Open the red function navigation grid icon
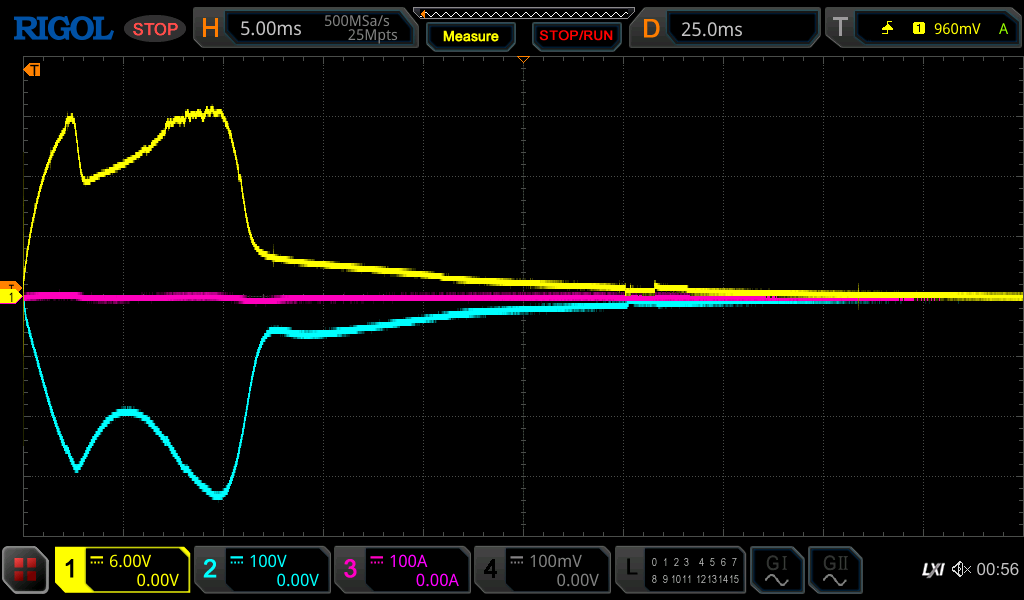 (x=27, y=570)
